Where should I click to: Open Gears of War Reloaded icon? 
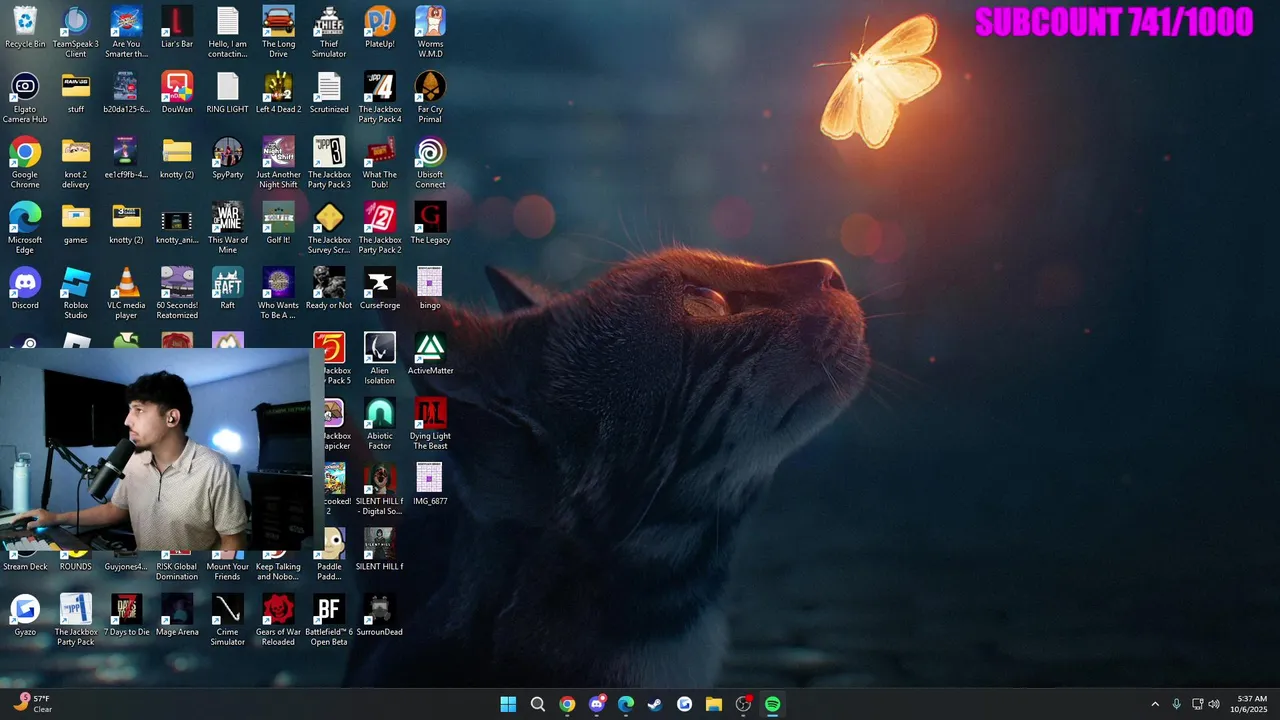tap(278, 619)
